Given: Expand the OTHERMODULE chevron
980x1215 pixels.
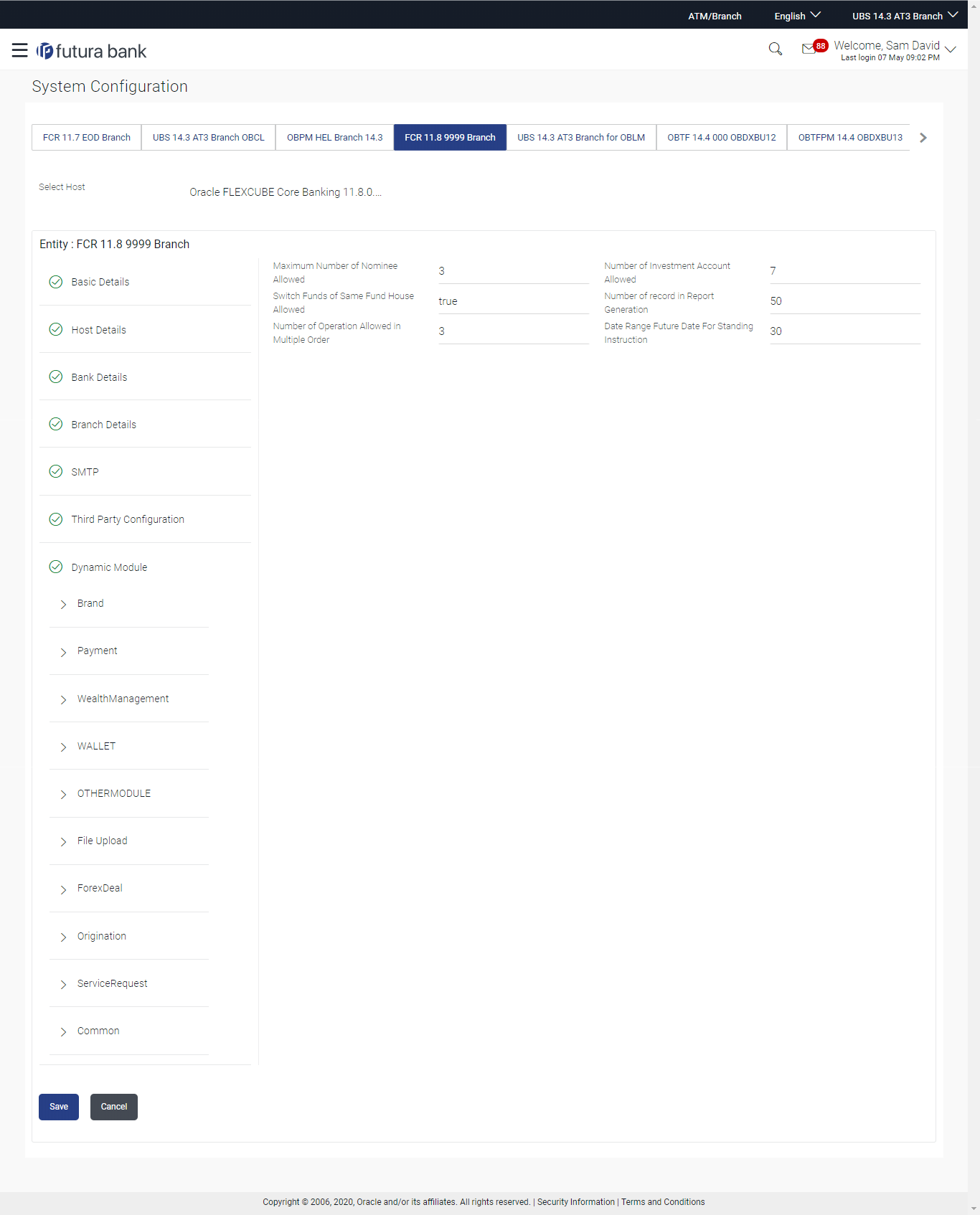Looking at the screenshot, I should (x=63, y=794).
